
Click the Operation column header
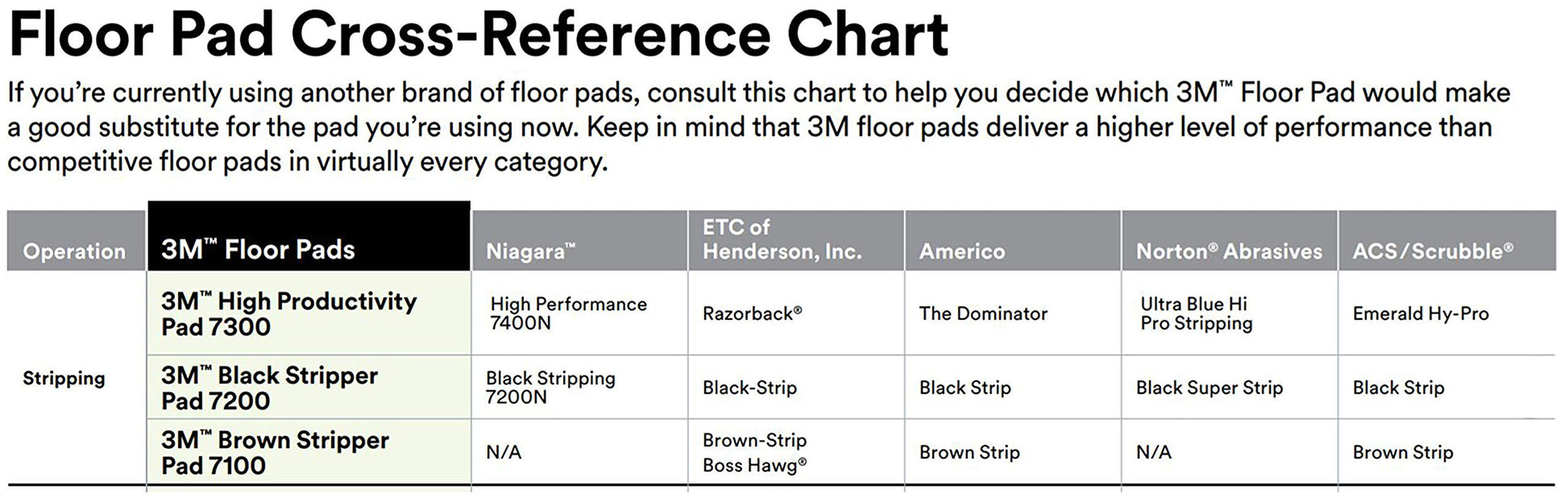[74, 251]
